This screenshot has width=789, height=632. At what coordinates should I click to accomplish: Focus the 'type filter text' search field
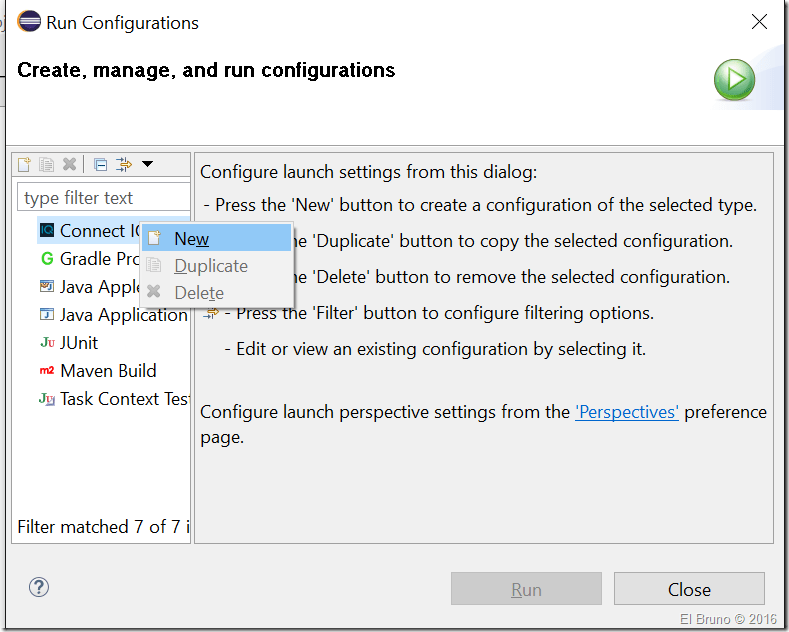[x=103, y=198]
